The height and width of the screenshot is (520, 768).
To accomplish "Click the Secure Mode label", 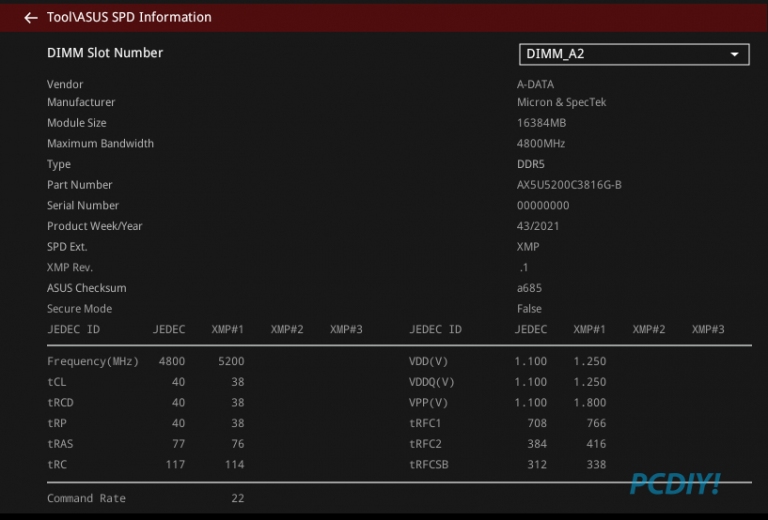I will [79, 308].
